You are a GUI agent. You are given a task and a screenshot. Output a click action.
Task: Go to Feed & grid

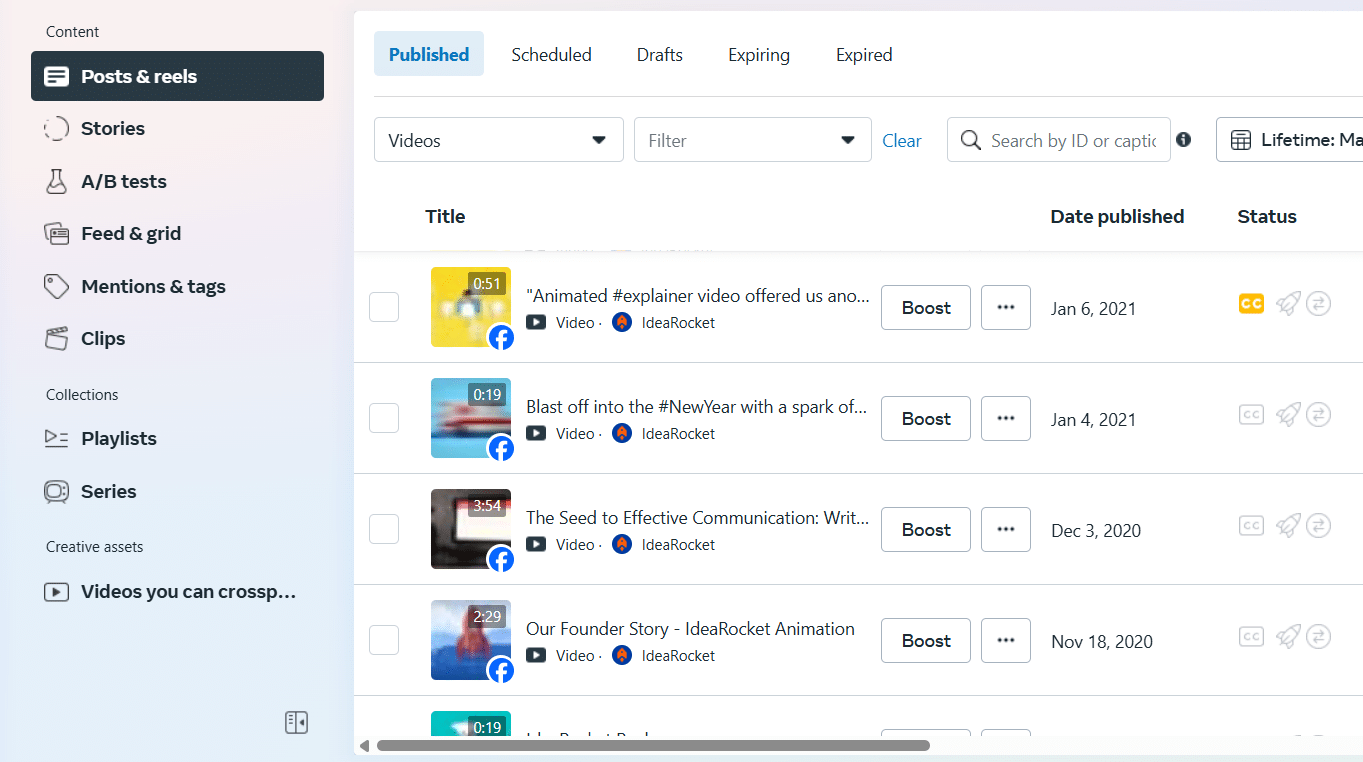130,234
